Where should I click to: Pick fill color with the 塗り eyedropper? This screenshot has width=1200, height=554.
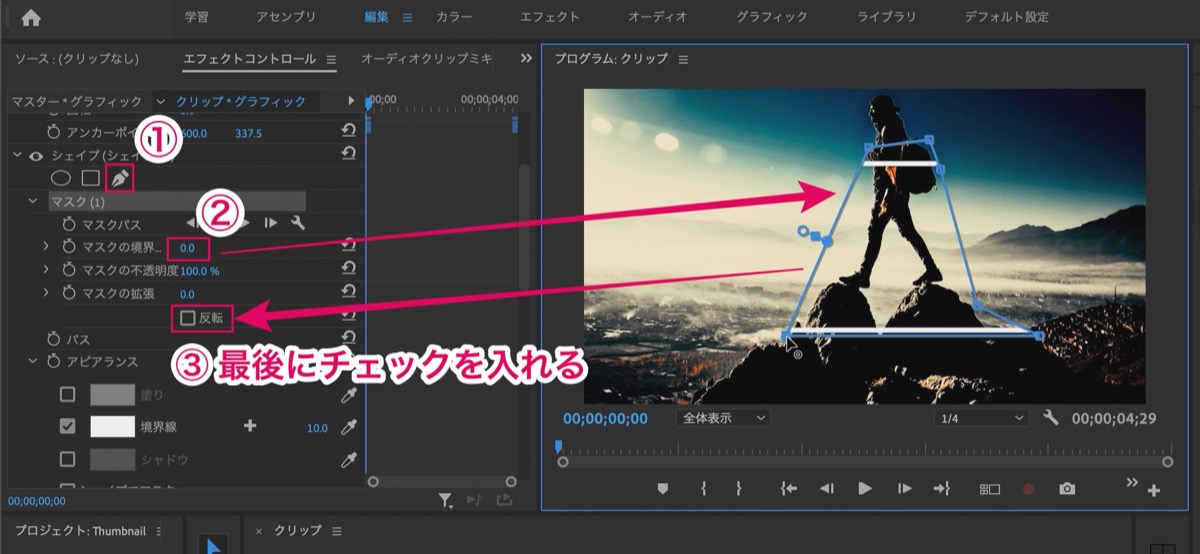click(349, 395)
